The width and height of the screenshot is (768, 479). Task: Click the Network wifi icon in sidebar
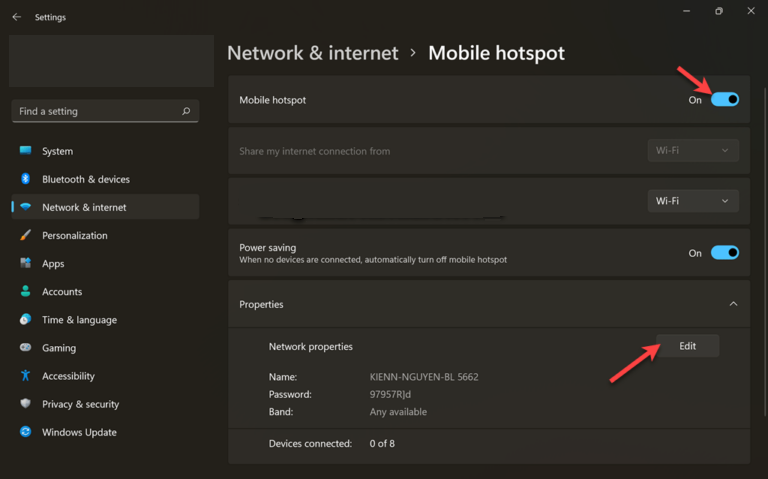(25, 207)
